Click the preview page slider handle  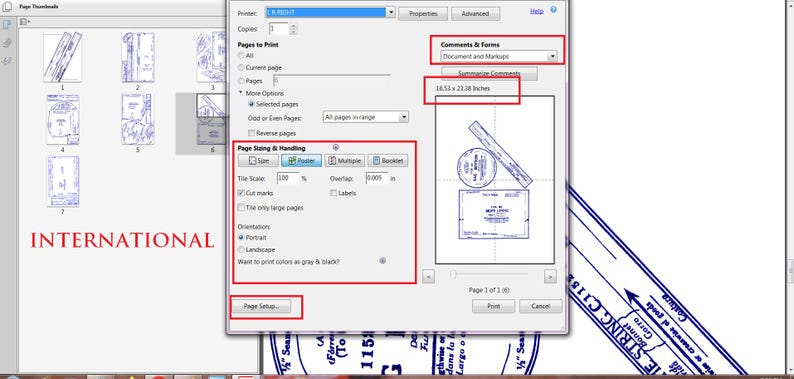(453, 274)
